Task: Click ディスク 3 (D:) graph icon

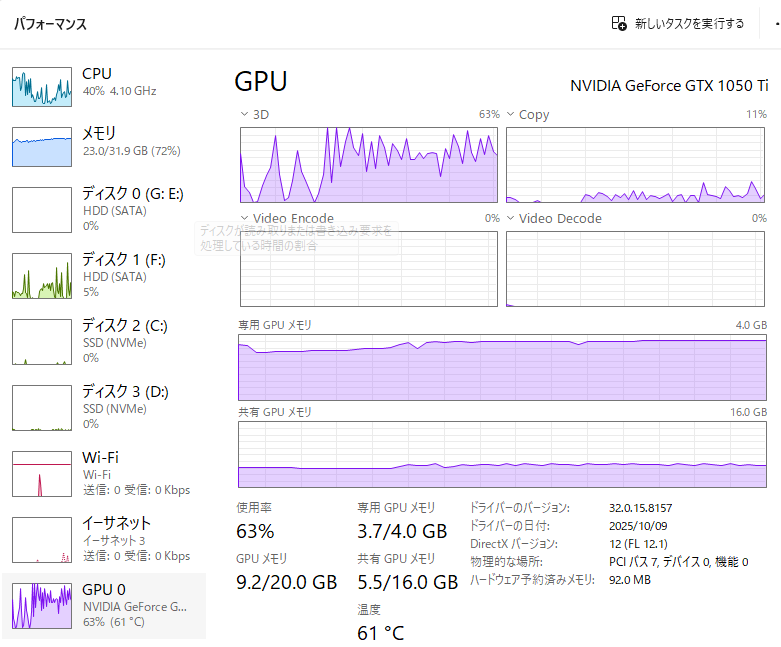Action: tap(41, 408)
